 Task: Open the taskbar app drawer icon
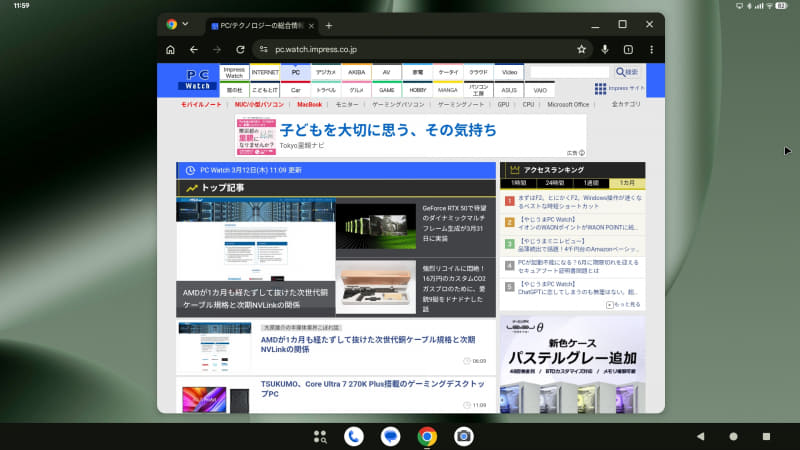pos(320,437)
